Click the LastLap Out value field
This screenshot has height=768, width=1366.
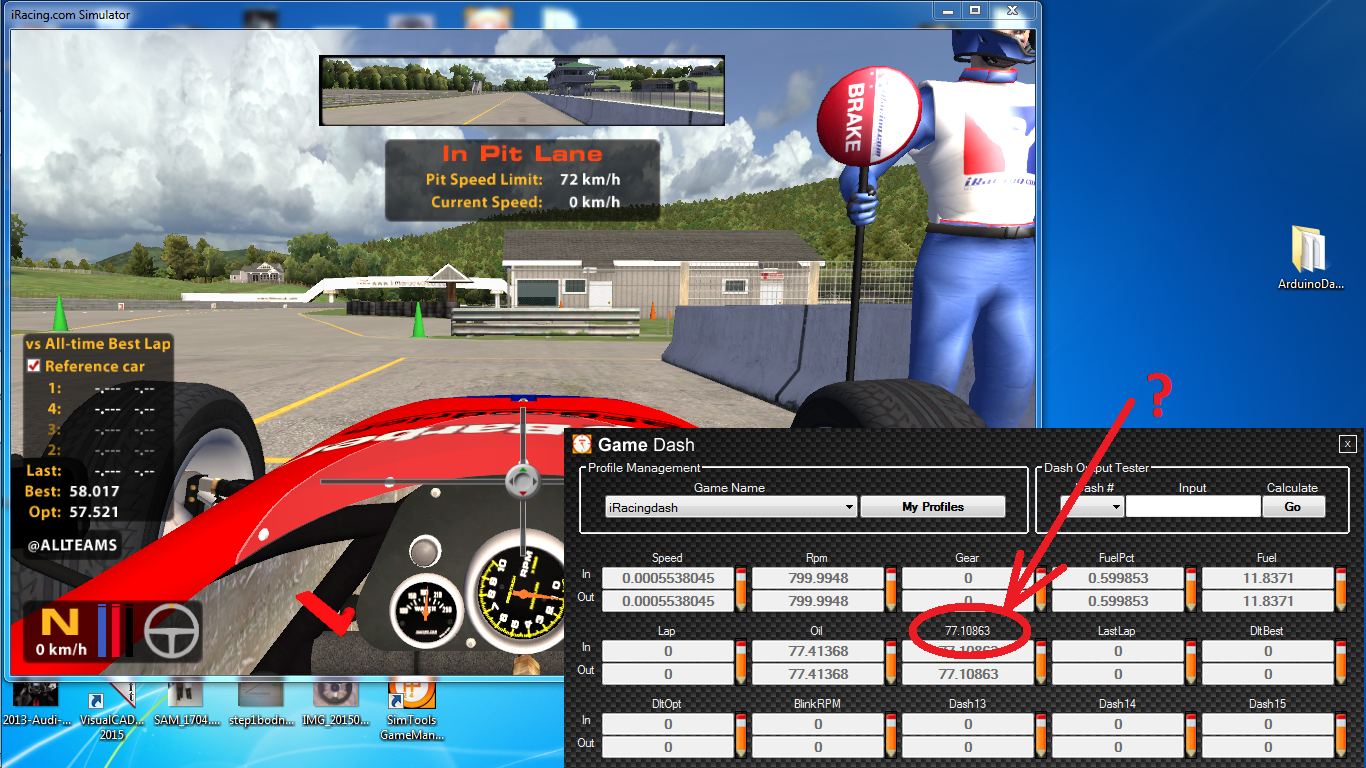pos(1118,674)
